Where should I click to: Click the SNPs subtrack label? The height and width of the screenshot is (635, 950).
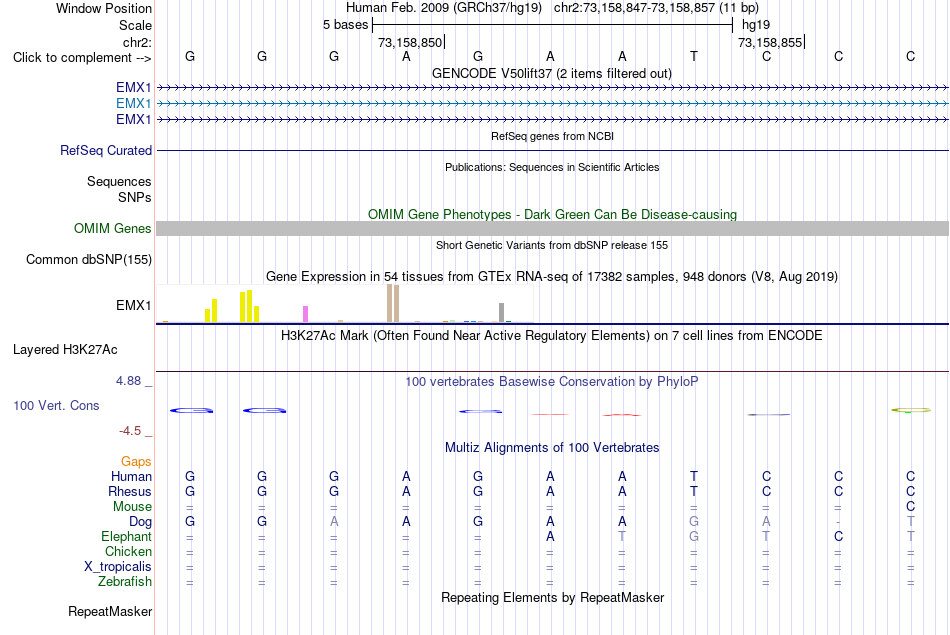(135, 197)
